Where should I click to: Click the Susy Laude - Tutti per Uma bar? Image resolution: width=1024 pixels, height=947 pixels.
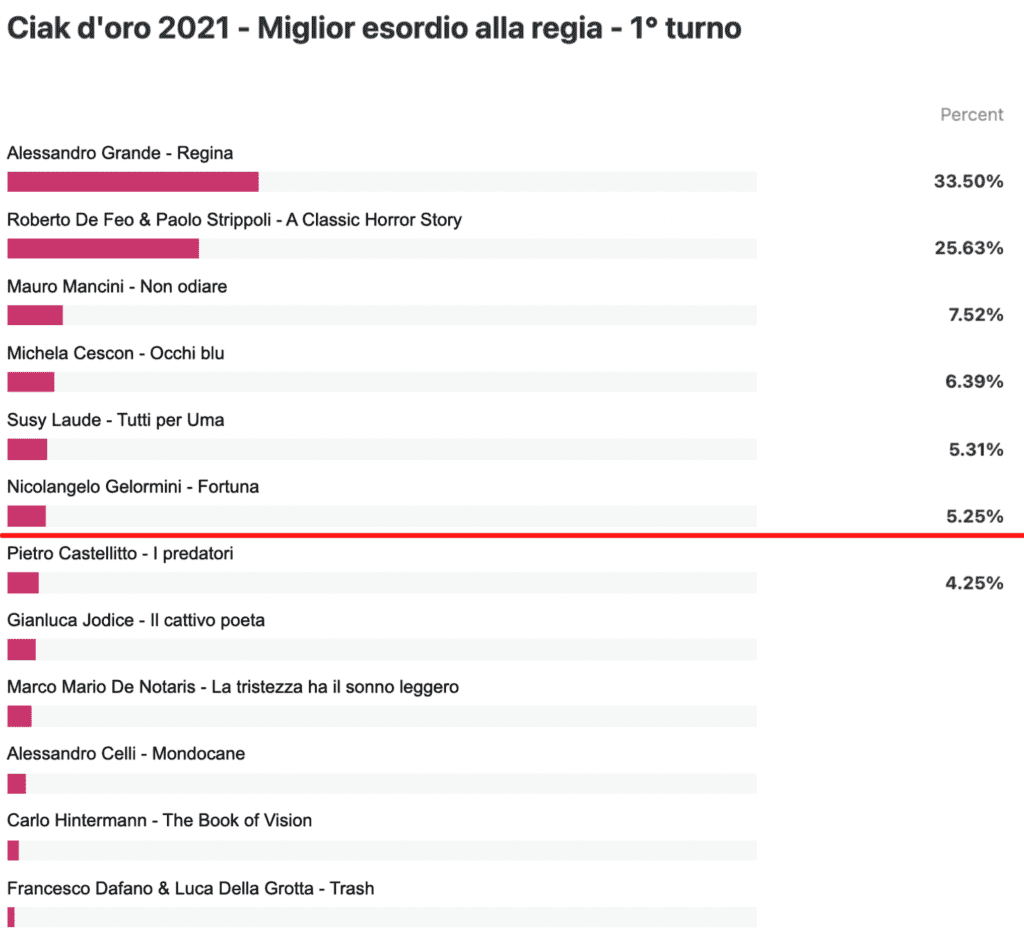(x=382, y=449)
